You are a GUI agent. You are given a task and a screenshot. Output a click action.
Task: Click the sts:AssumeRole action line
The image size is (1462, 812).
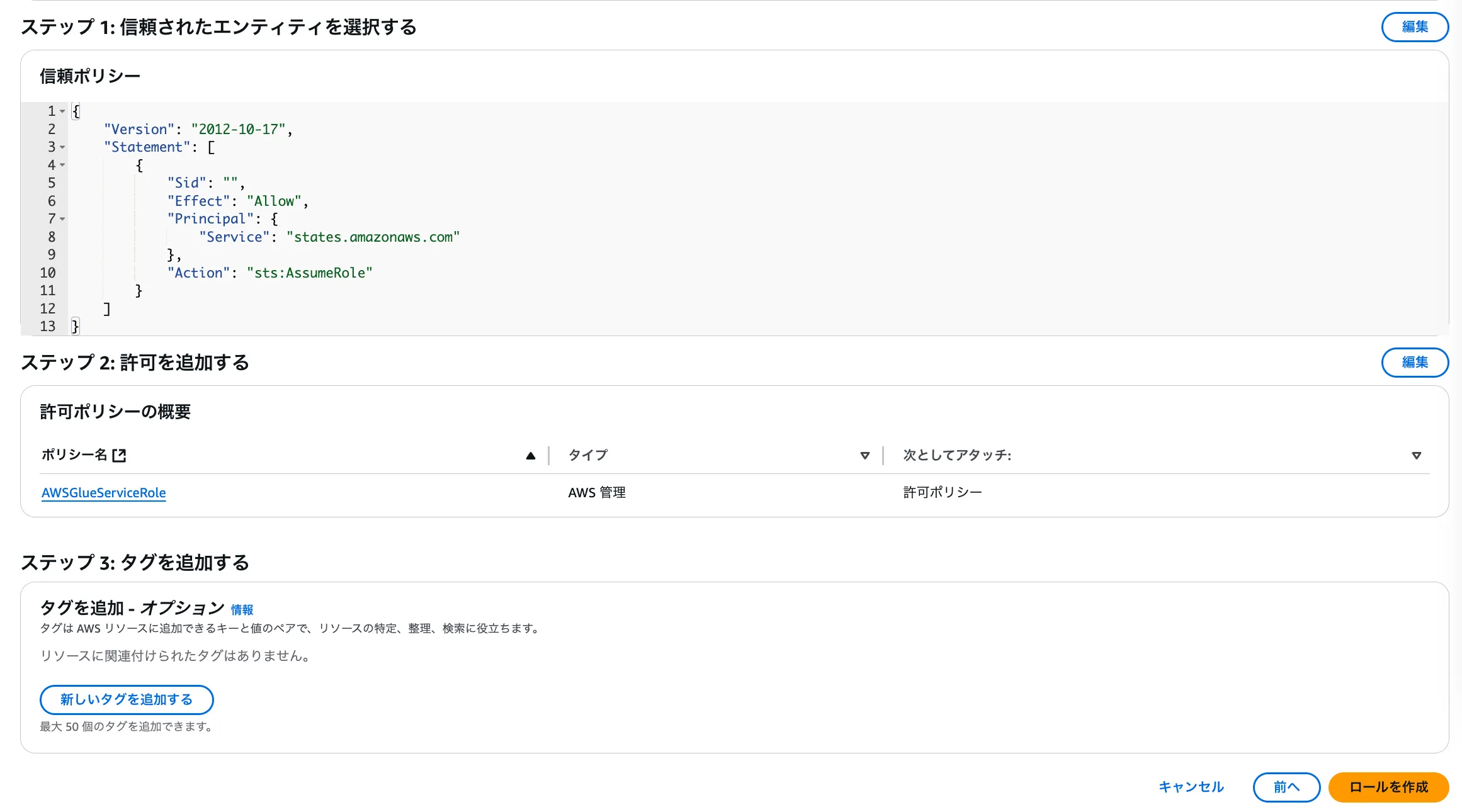tap(269, 273)
